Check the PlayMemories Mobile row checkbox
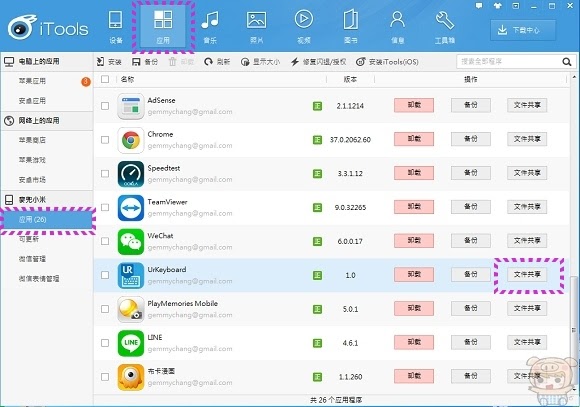Viewport: 580px width, 407px height. [x=105, y=309]
